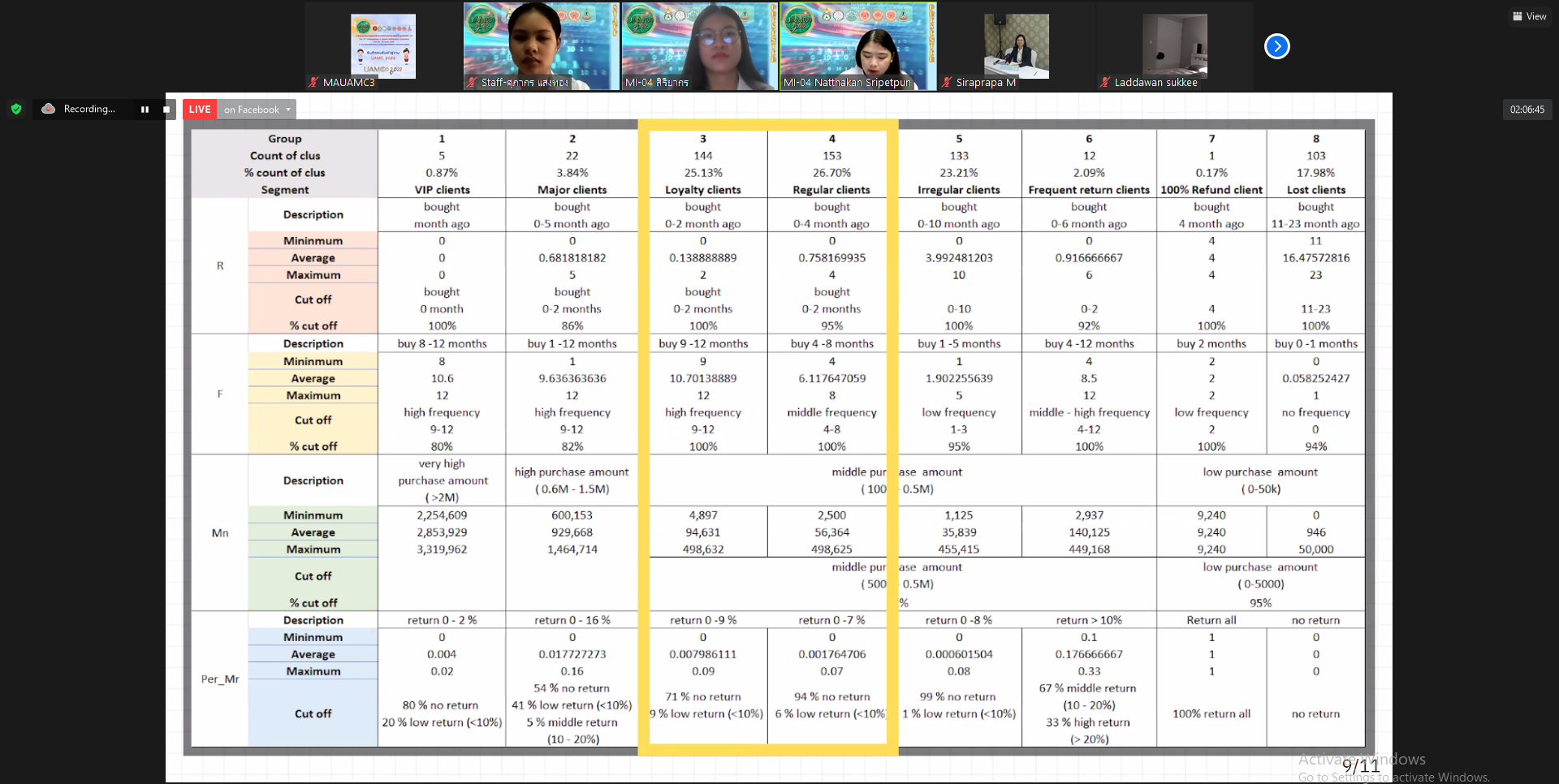This screenshot has width=1559, height=784.
Task: Pause the recording
Action: tap(145, 110)
